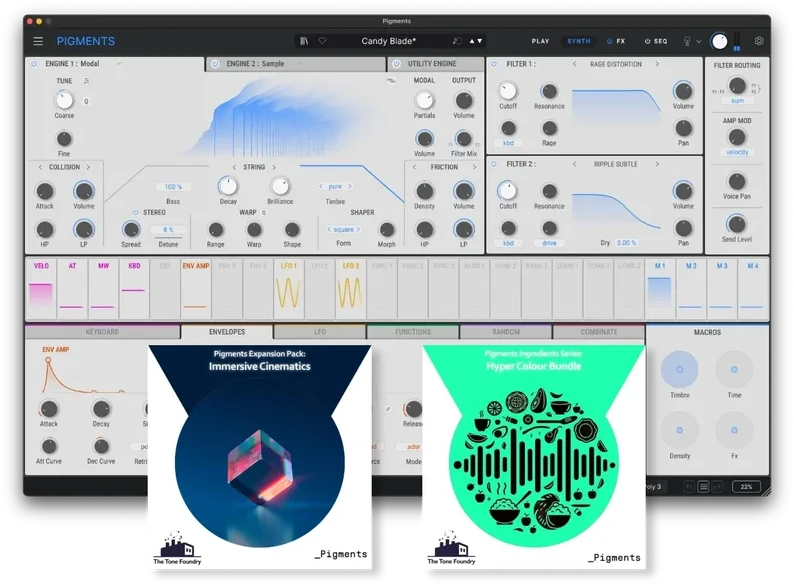Toggle Engine 2 Sample power button
The image size is (794, 587).
[x=215, y=64]
